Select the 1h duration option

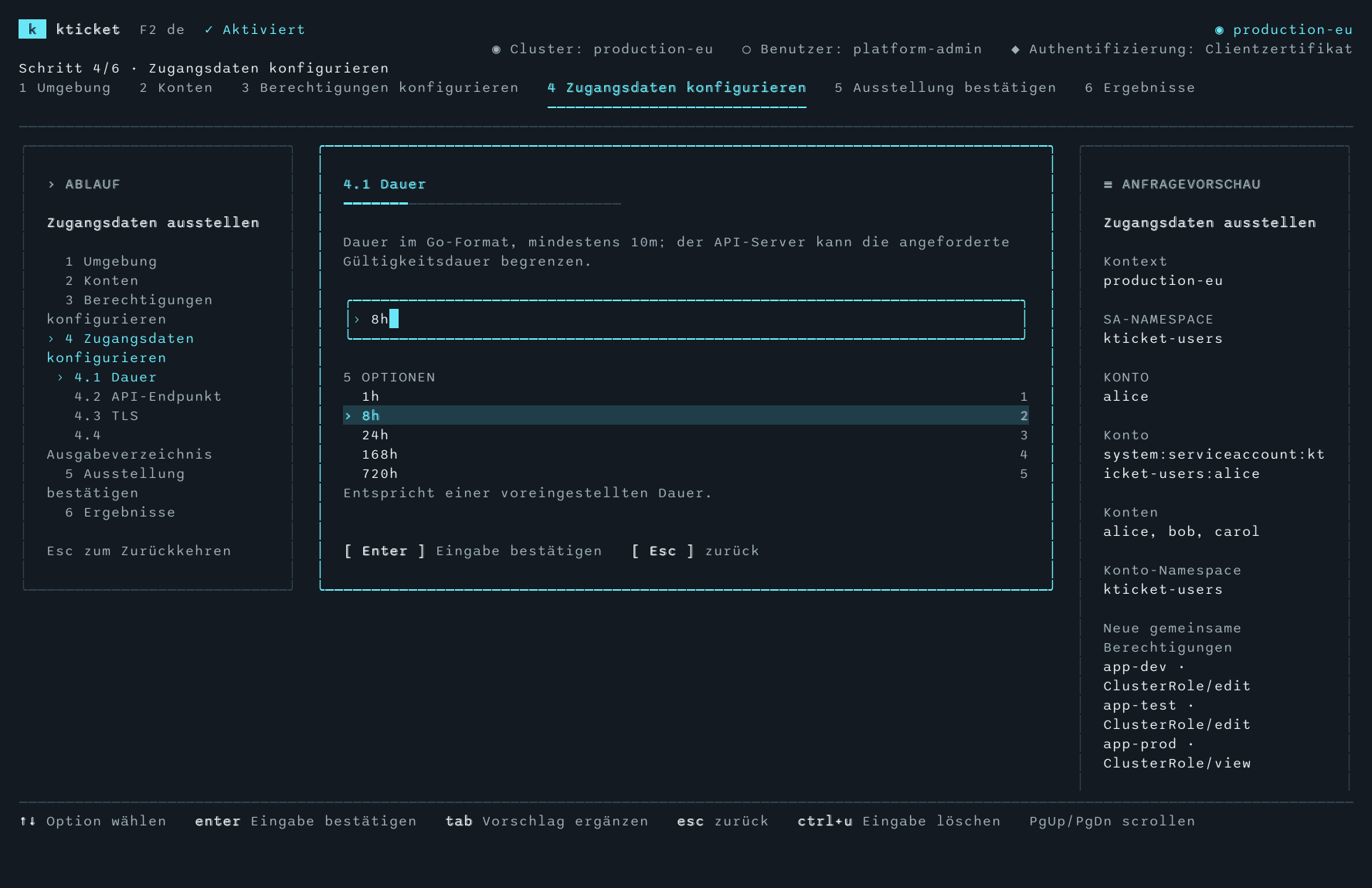(686, 396)
